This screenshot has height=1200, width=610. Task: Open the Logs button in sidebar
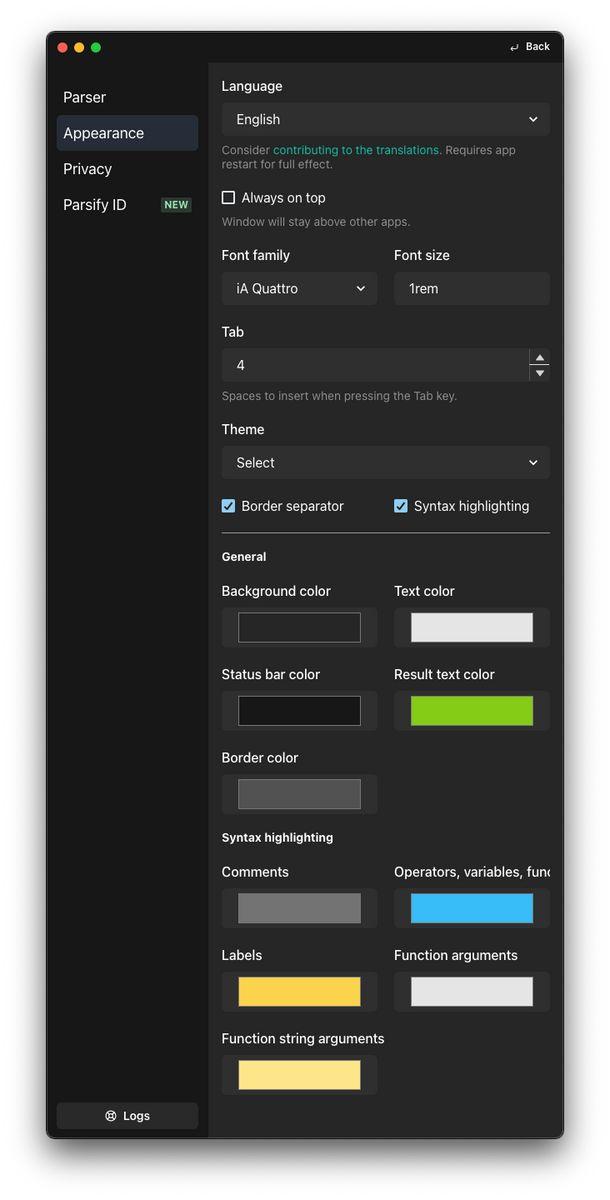click(127, 1116)
